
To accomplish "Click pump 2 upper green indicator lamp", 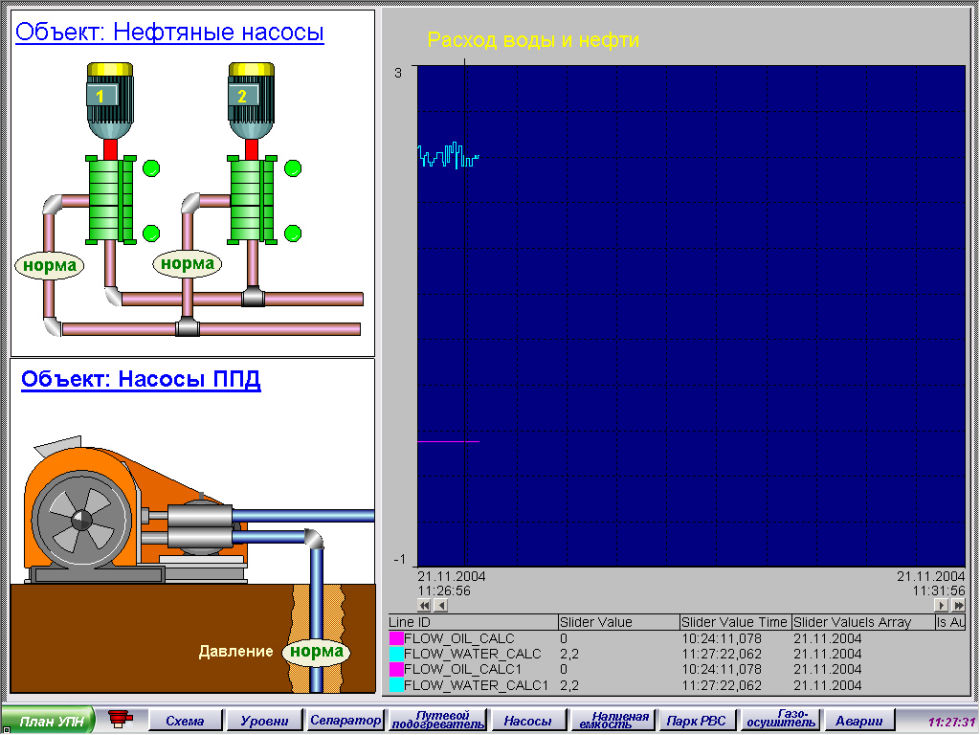I will pyautogui.click(x=293, y=168).
